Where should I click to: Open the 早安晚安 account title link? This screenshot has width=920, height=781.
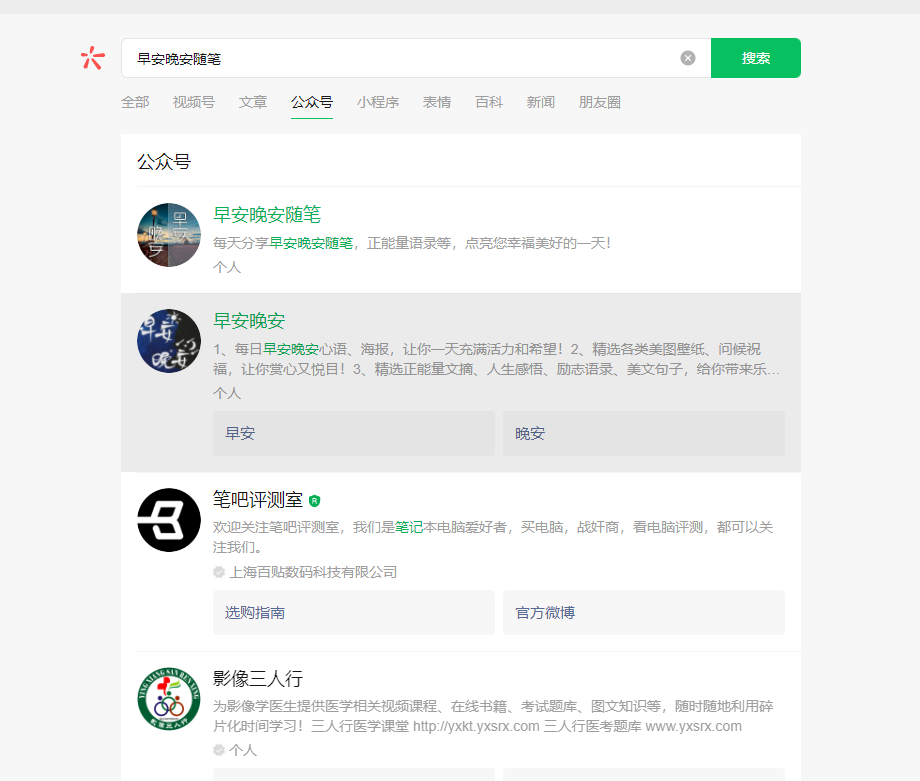[x=249, y=321]
